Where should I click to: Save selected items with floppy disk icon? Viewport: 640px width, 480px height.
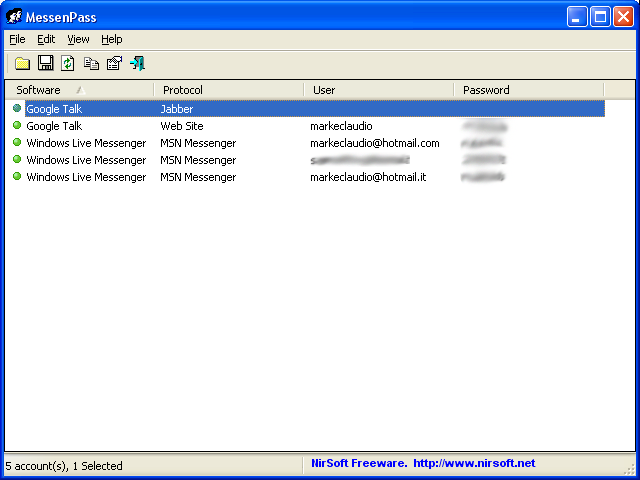point(45,63)
